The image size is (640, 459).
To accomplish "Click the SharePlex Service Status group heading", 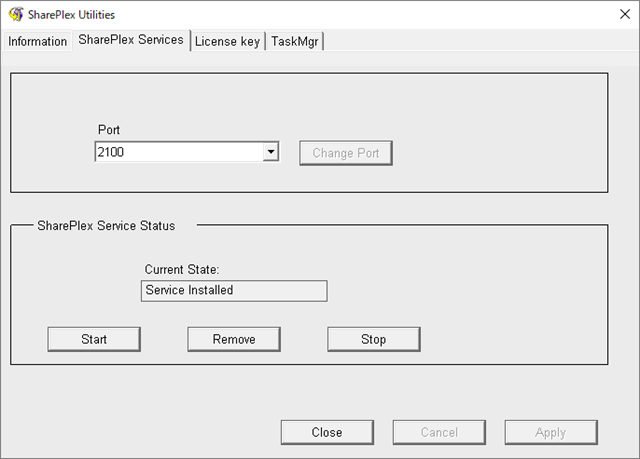I will 106,226.
